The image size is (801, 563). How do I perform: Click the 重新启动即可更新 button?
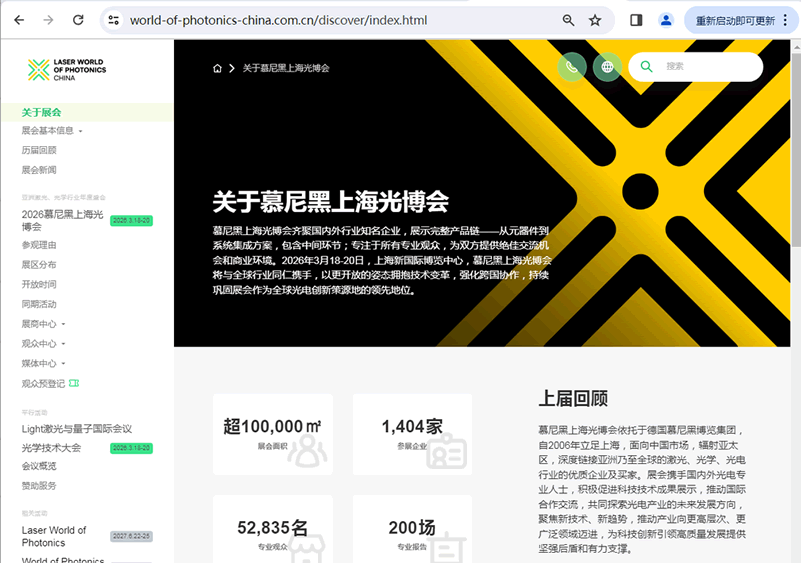[735, 21]
